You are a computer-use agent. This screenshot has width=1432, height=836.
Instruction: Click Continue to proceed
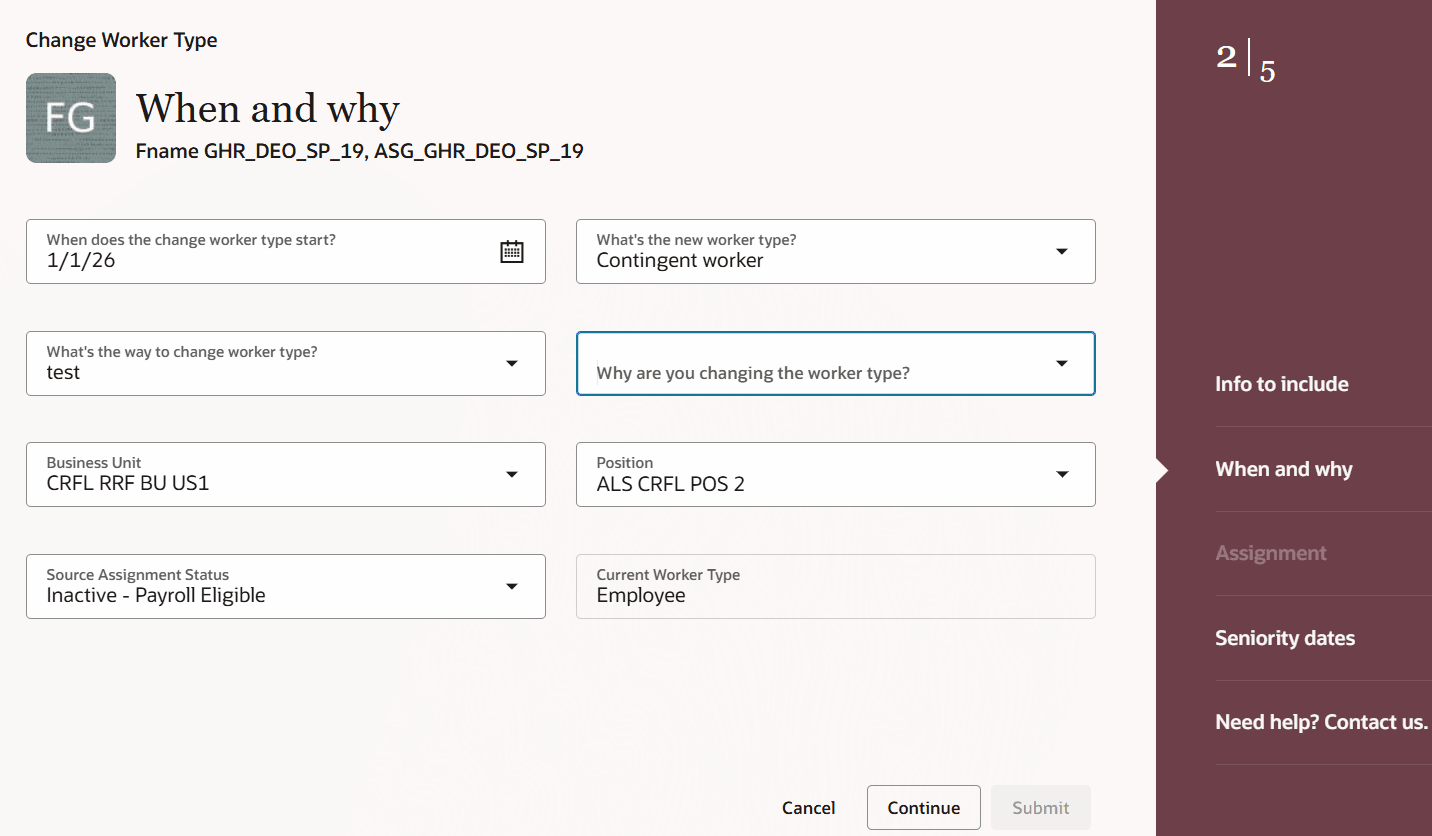(923, 807)
